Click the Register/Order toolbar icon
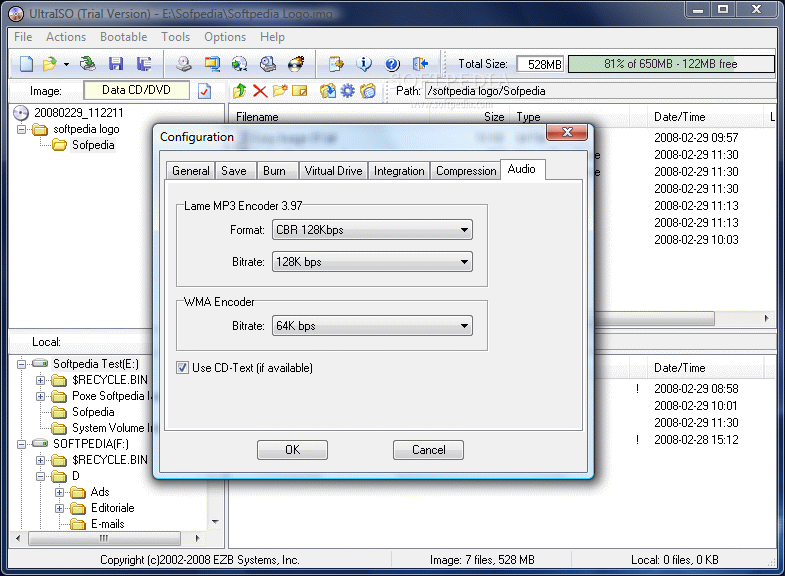The image size is (785, 576). [x=336, y=64]
